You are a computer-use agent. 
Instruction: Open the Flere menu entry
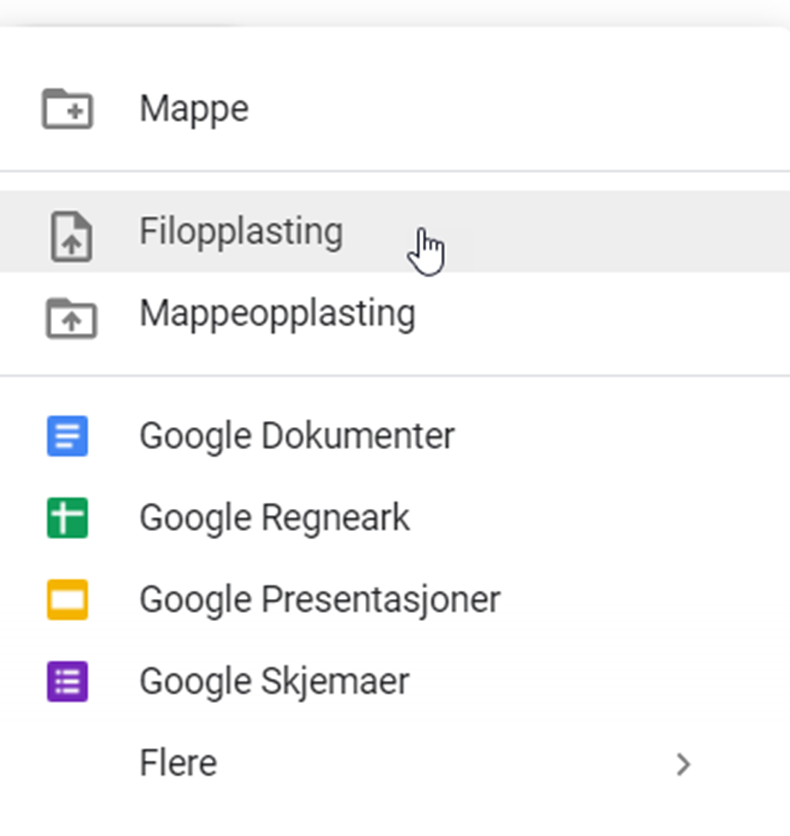point(395,763)
